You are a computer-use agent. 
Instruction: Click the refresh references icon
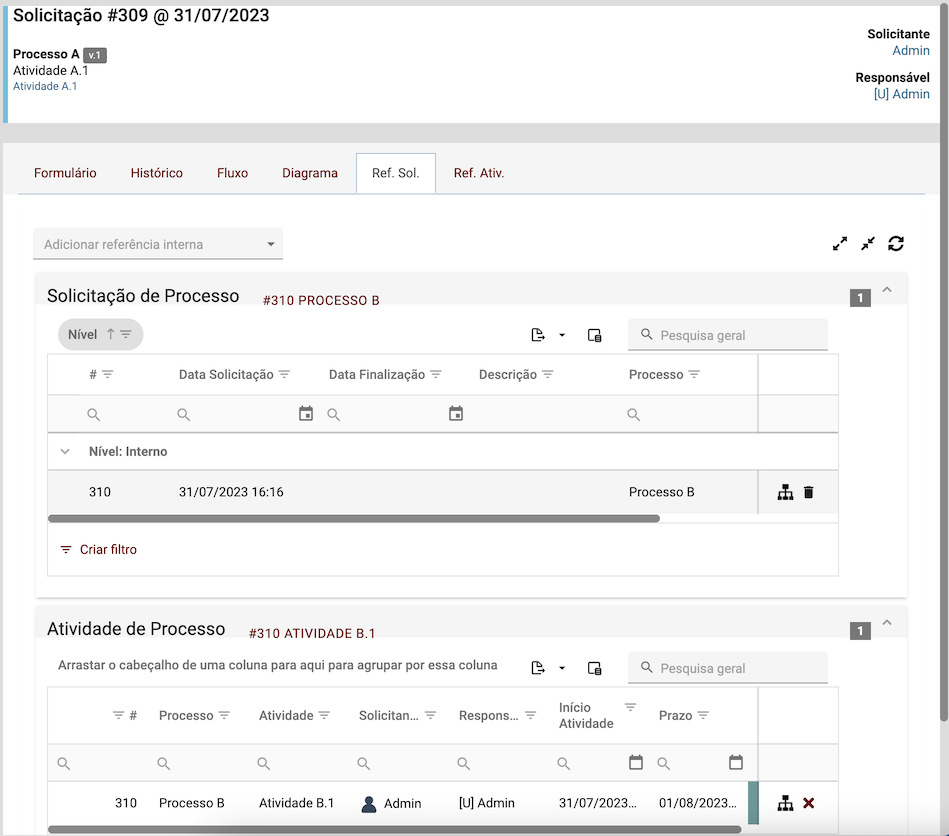click(x=896, y=244)
